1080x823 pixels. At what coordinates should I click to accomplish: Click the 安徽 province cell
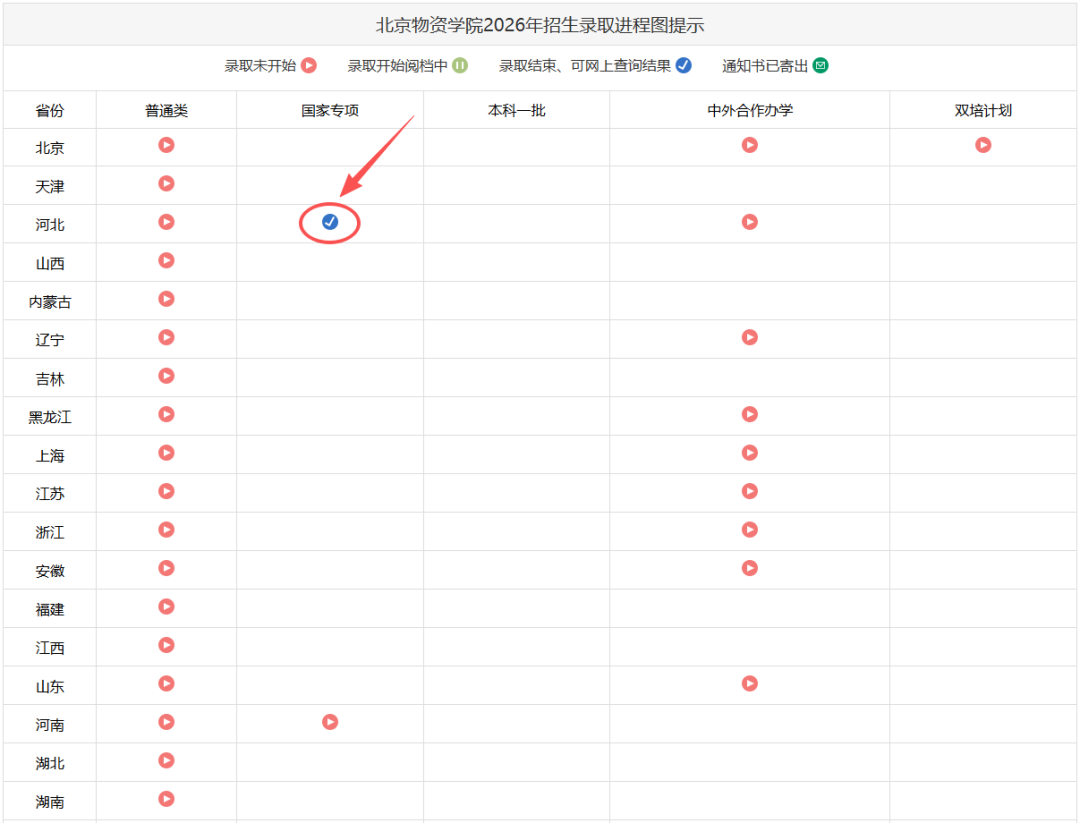(50, 571)
